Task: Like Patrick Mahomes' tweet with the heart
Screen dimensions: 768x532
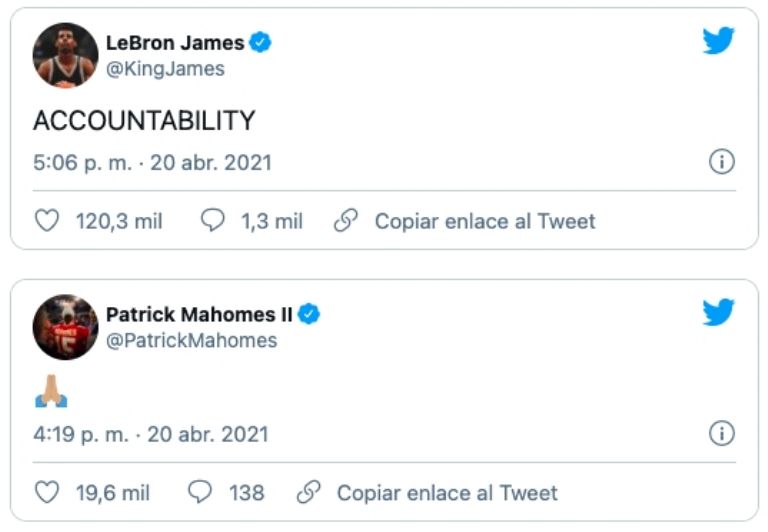Action: click(47, 492)
